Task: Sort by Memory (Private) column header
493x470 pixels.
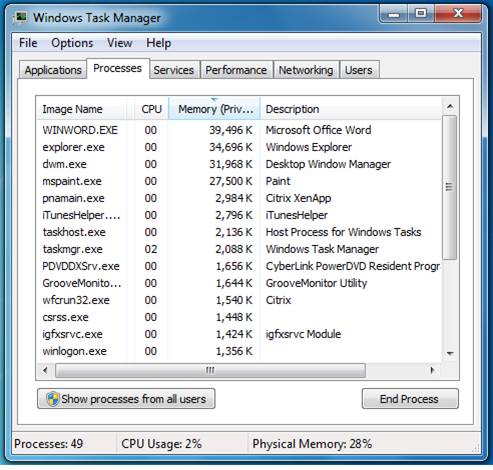Action: pyautogui.click(x=214, y=109)
